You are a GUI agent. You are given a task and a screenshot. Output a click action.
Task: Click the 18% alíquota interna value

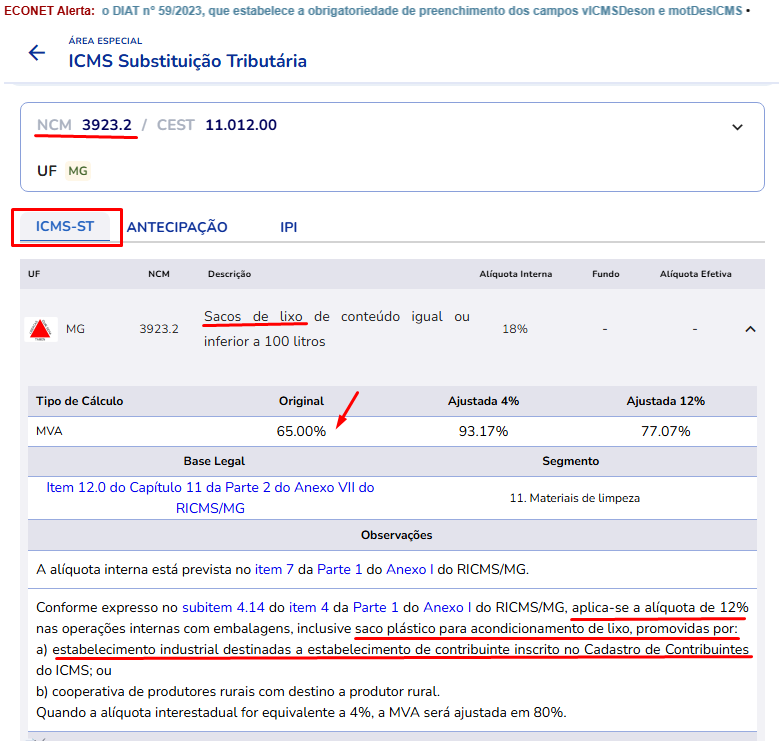click(515, 329)
